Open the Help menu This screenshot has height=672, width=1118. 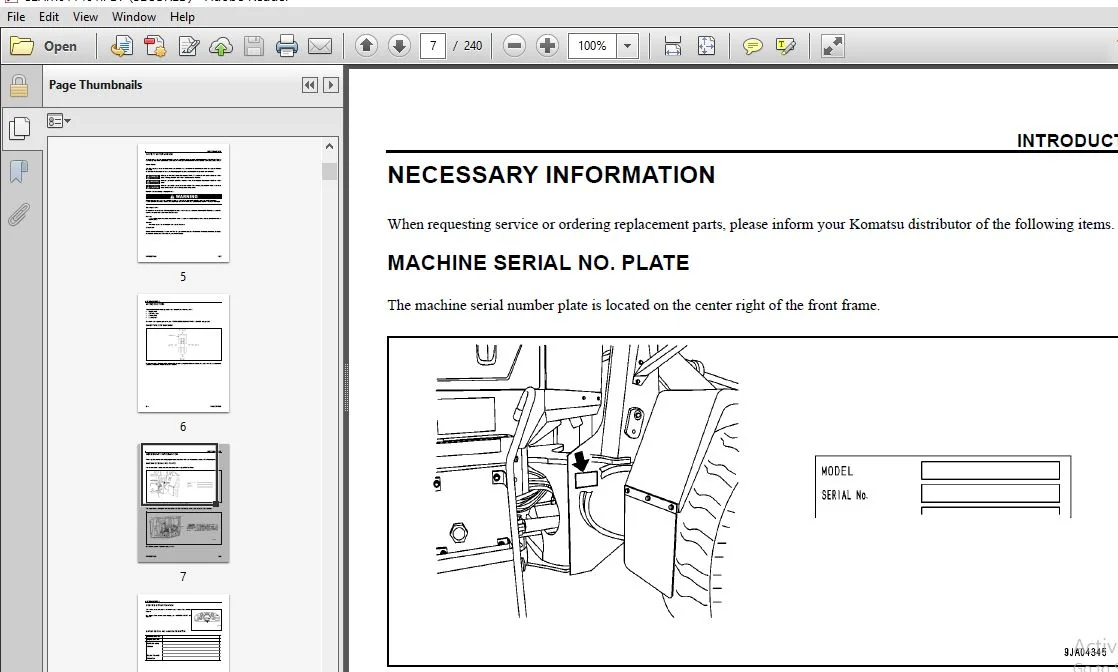(182, 16)
